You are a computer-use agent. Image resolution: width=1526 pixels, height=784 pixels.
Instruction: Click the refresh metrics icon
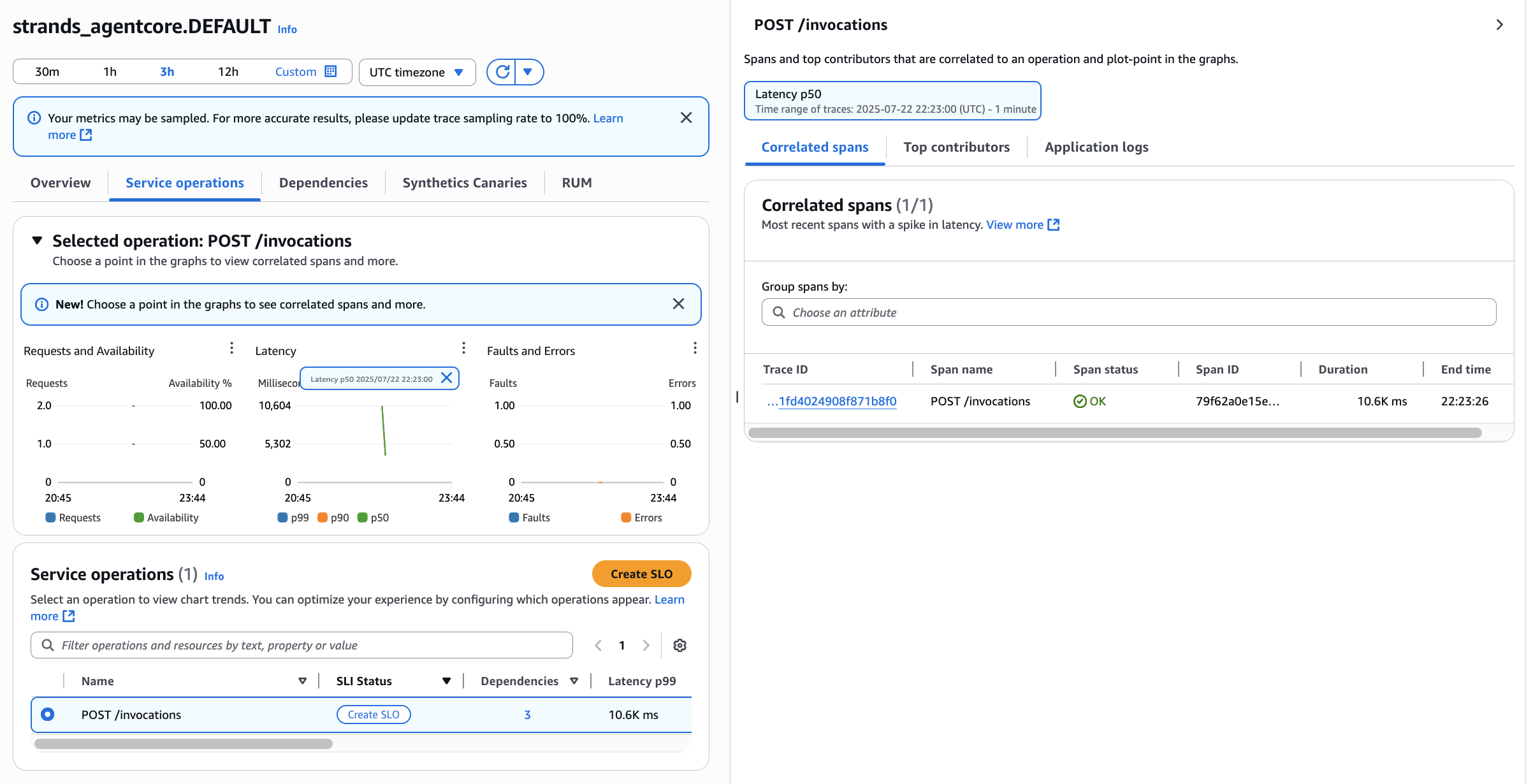(x=502, y=72)
